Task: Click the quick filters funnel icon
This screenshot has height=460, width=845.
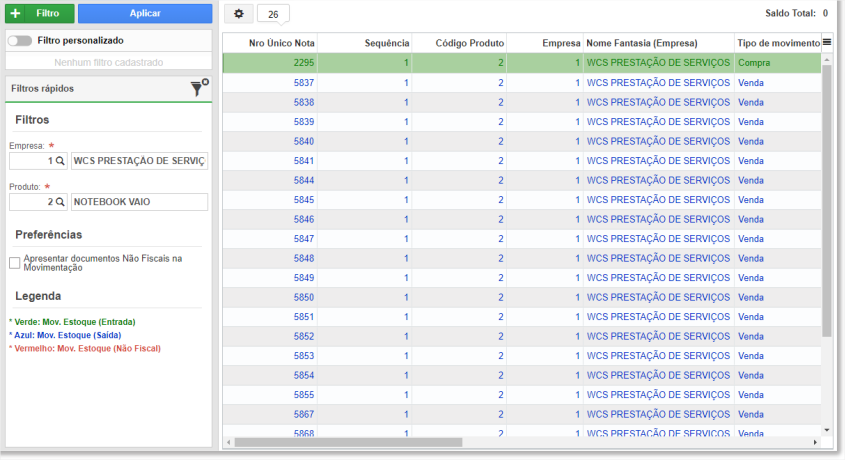Action: (199, 88)
